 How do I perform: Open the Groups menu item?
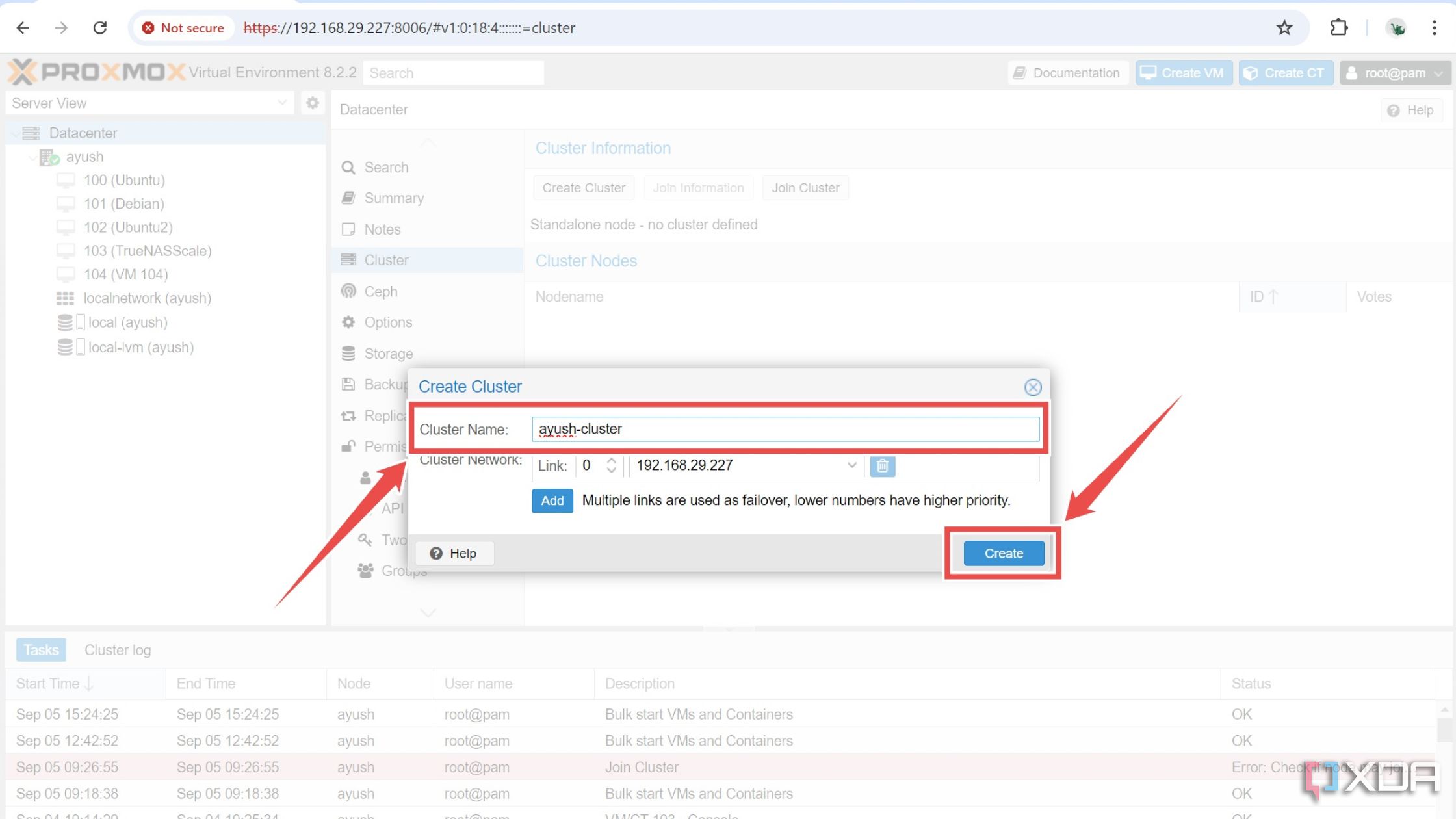(393, 571)
